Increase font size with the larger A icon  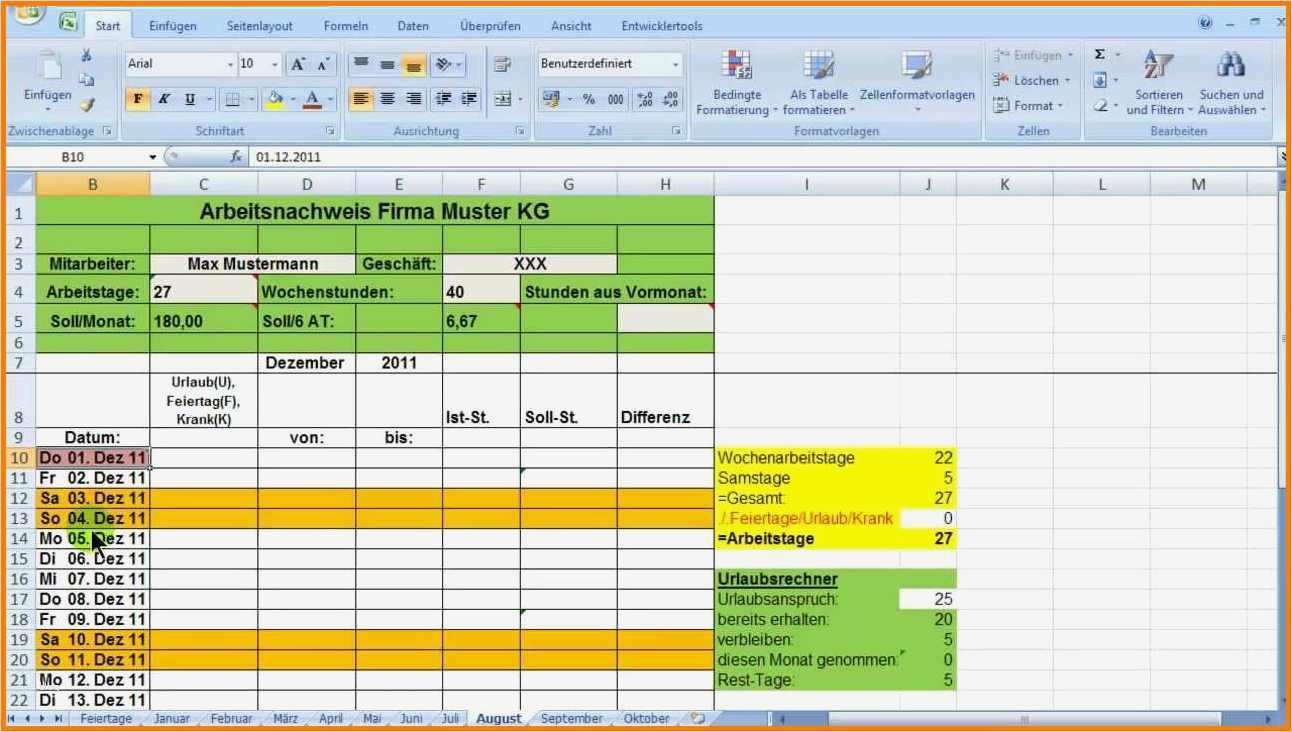point(298,64)
